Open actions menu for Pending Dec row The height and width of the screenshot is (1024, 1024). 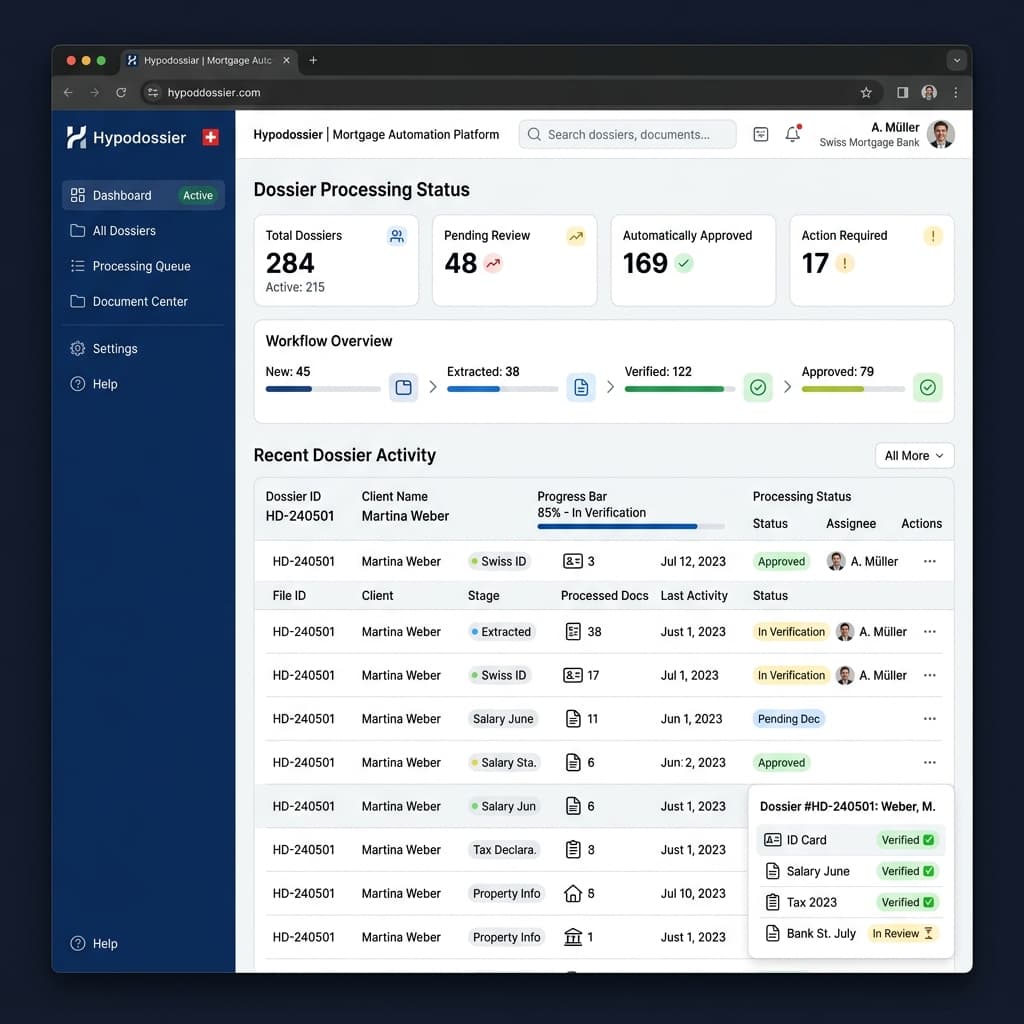pyautogui.click(x=930, y=719)
